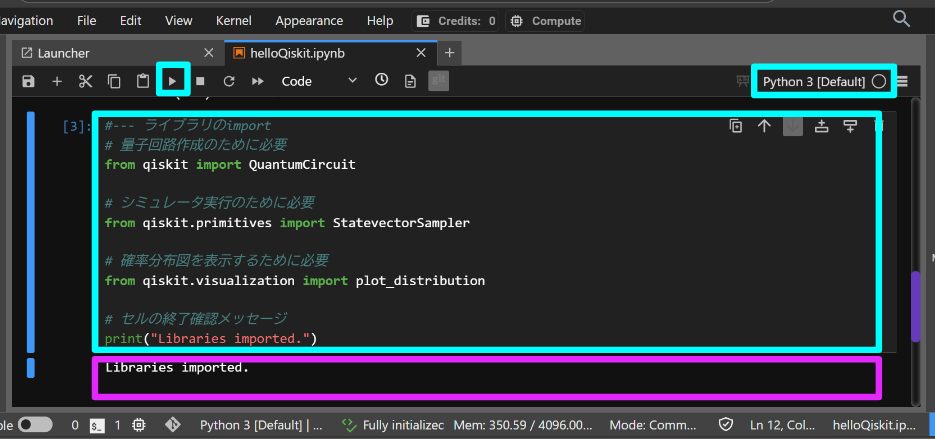935x439 pixels.
Task: Open the Help menu
Action: pyautogui.click(x=380, y=21)
